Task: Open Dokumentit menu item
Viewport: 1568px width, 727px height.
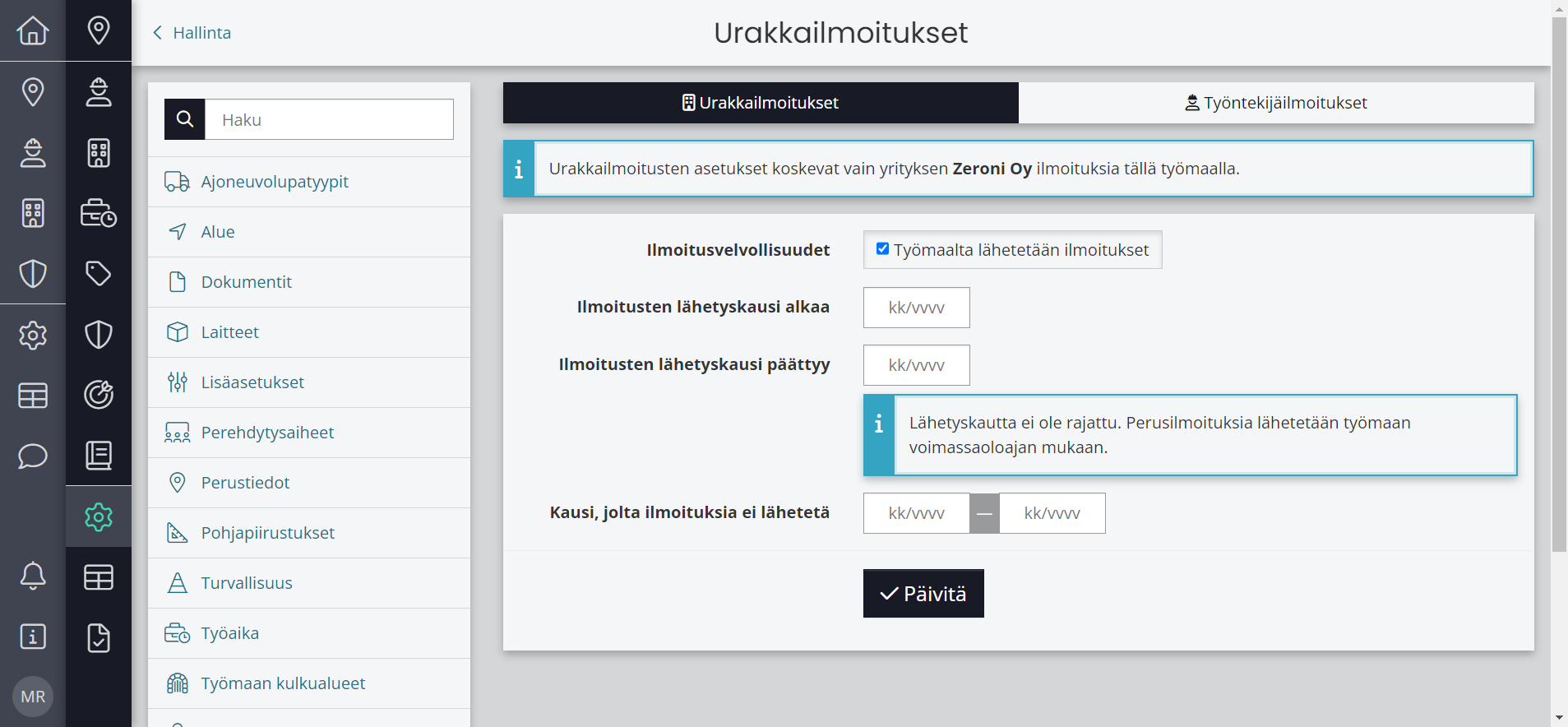Action: pyautogui.click(x=309, y=282)
